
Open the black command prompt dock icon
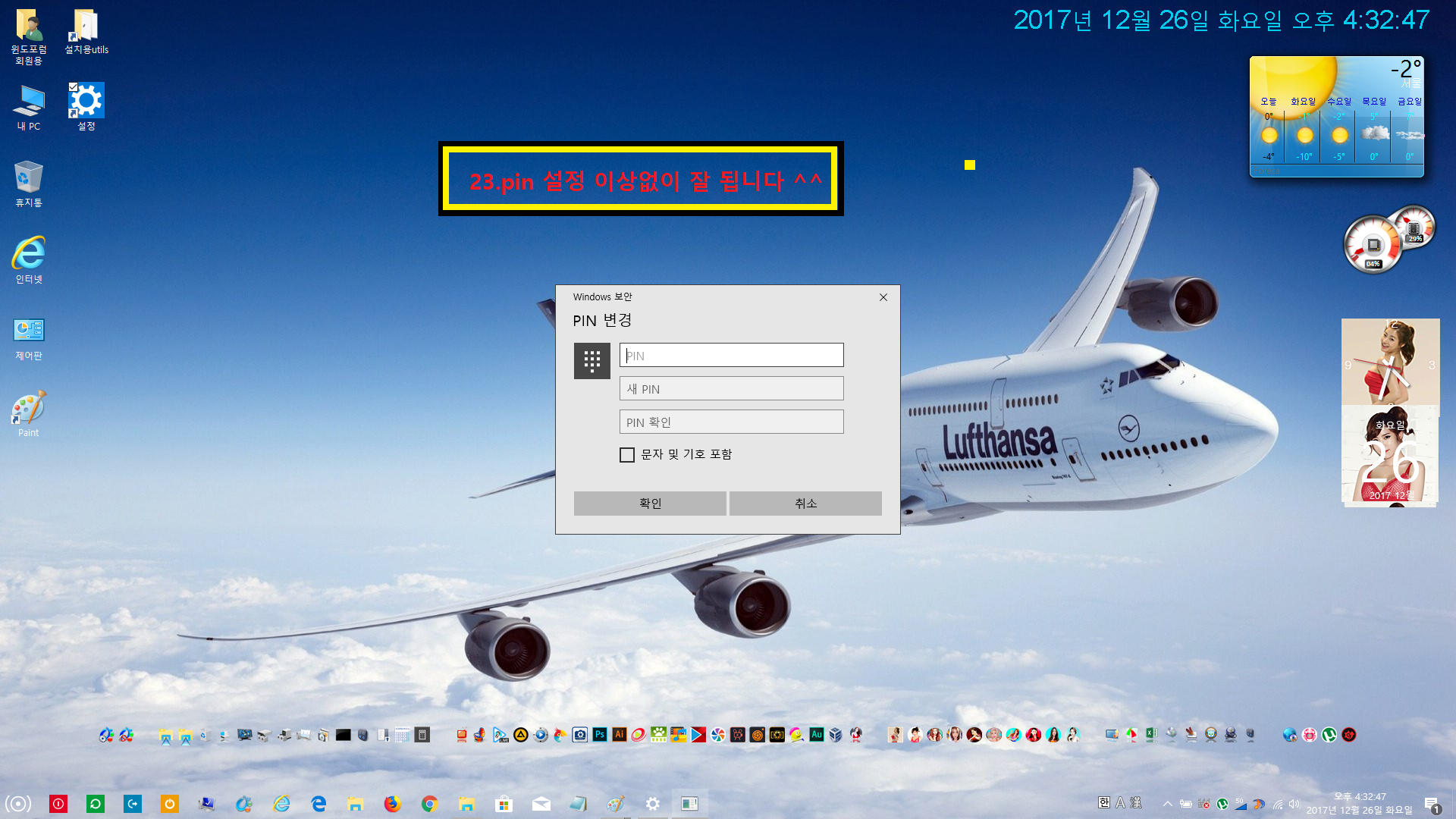tap(343, 734)
